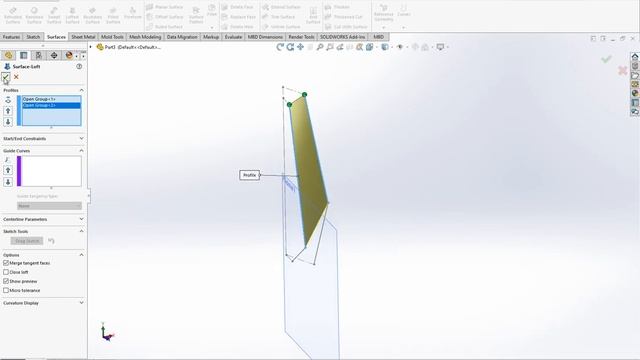This screenshot has width=640, height=360.
Task: Move selected profile up in Profiles list
Action: pyautogui.click(x=8, y=111)
